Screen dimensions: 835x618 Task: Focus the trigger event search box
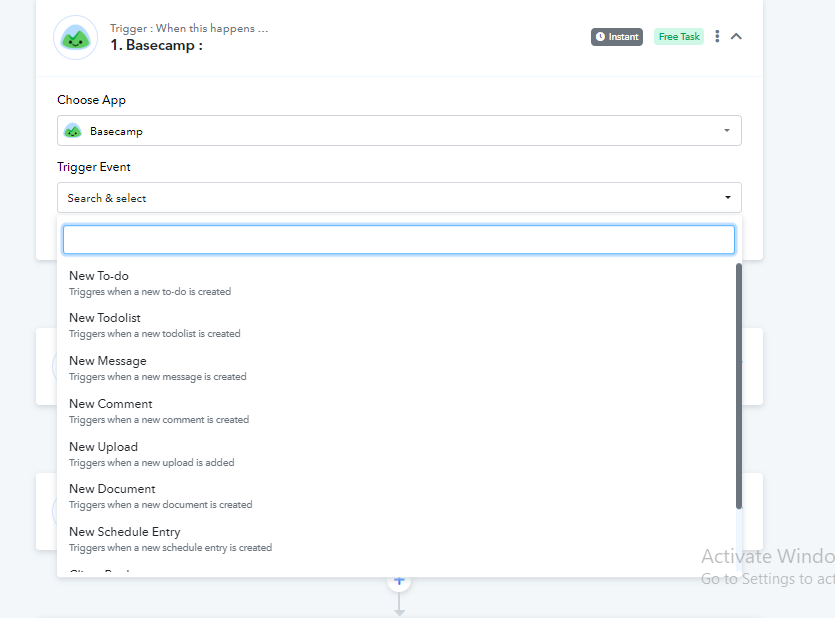[399, 240]
